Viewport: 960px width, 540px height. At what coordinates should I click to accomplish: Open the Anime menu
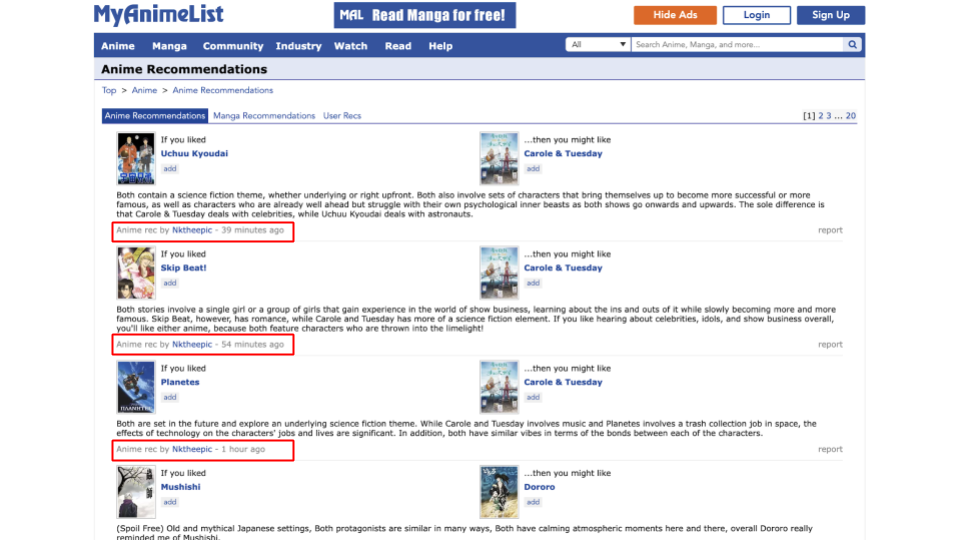[118, 46]
